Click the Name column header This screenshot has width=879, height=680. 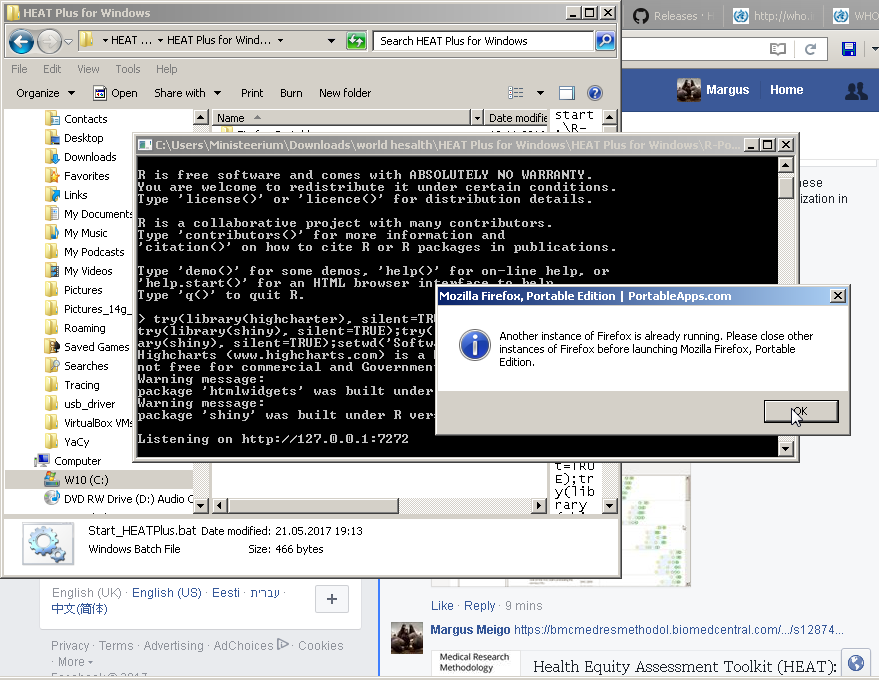[x=341, y=118]
